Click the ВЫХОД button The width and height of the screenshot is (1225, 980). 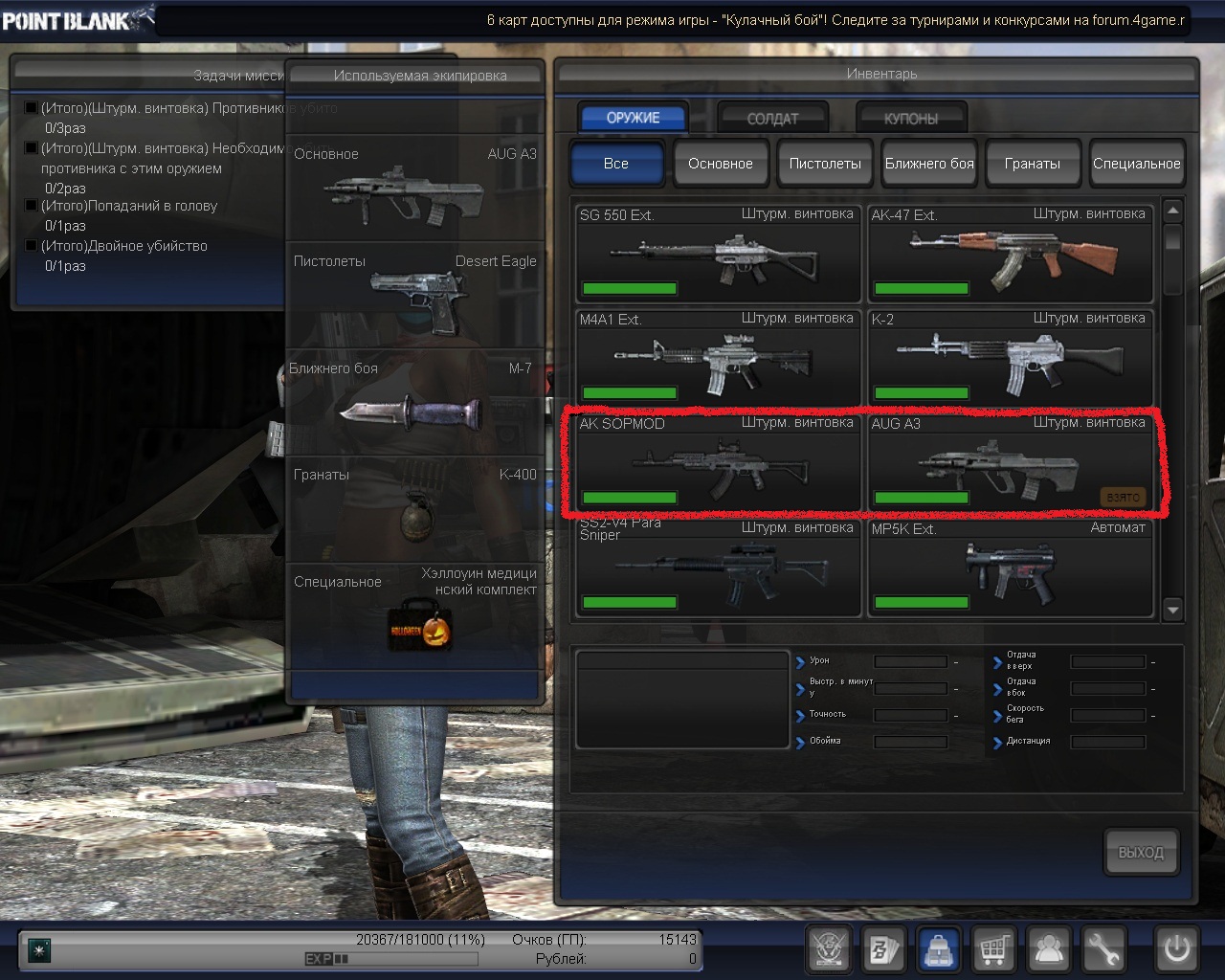click(1141, 853)
